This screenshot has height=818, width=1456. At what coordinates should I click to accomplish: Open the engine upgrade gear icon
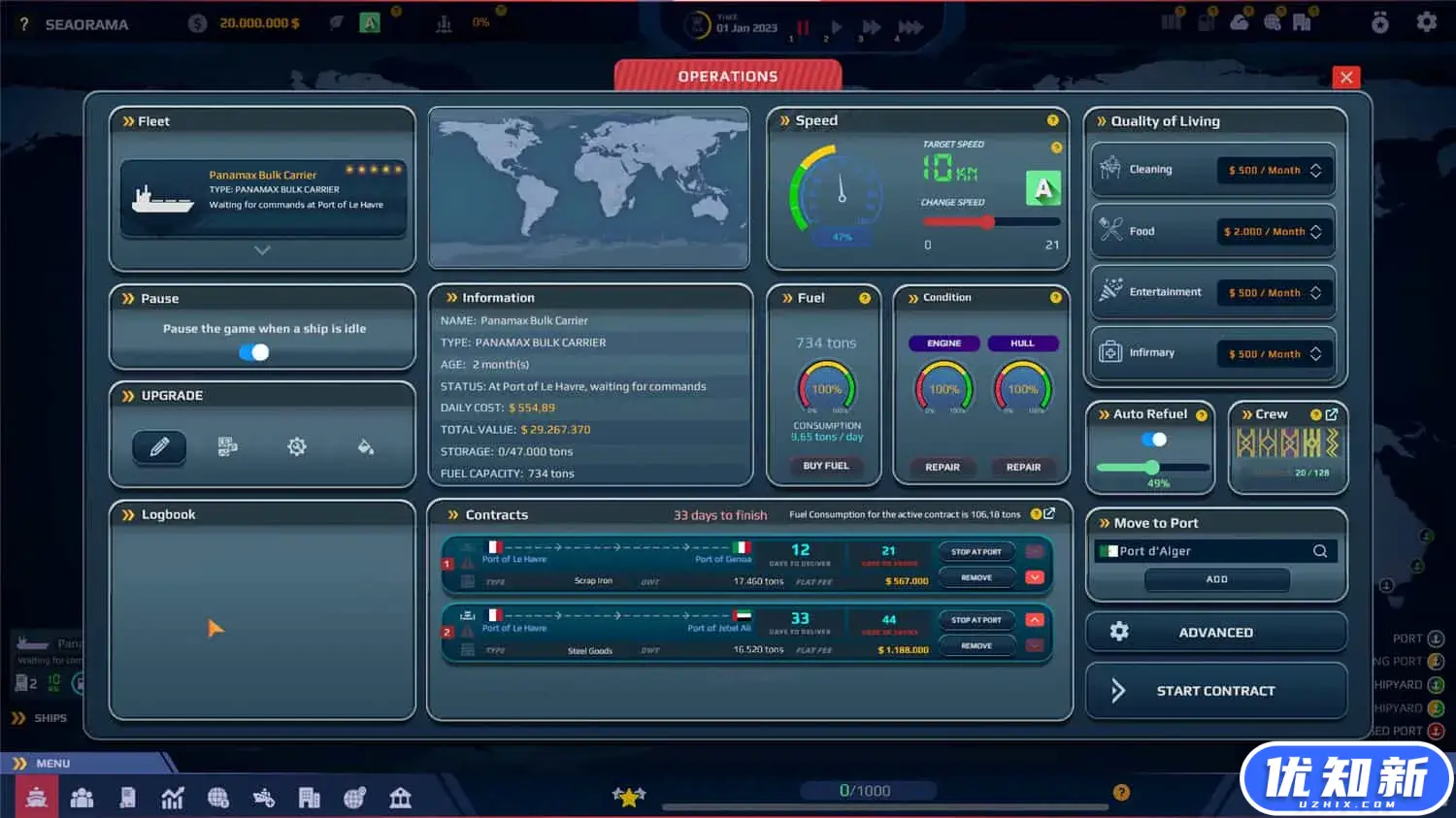[296, 446]
